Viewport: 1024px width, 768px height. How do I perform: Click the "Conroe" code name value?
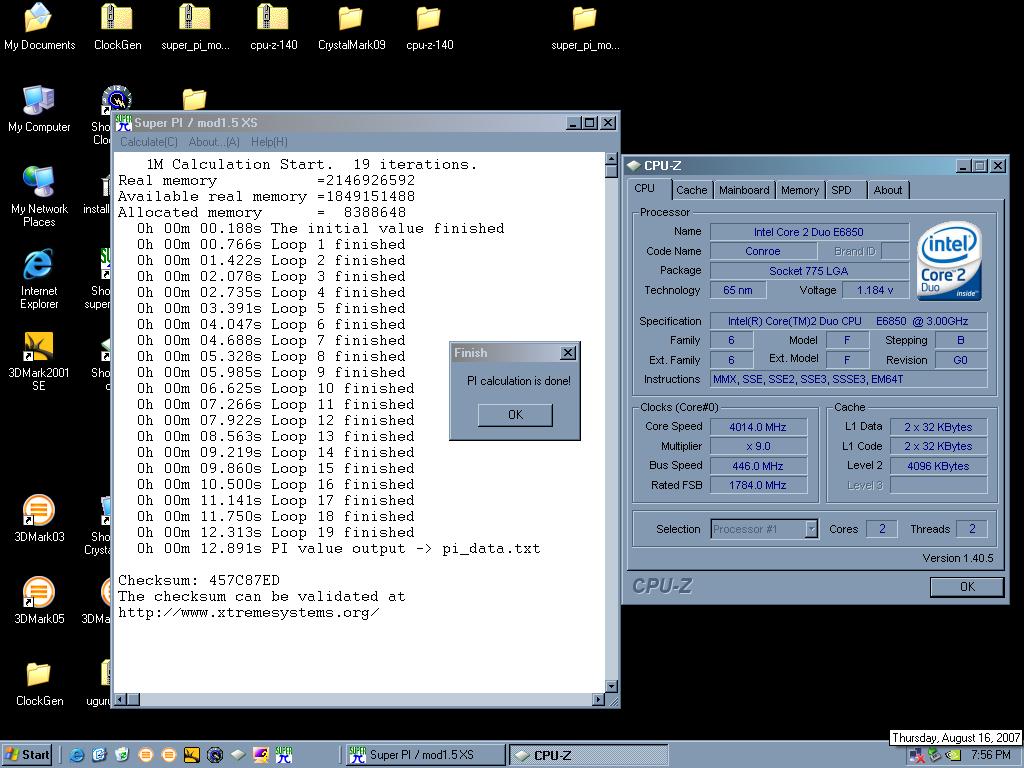[762, 251]
